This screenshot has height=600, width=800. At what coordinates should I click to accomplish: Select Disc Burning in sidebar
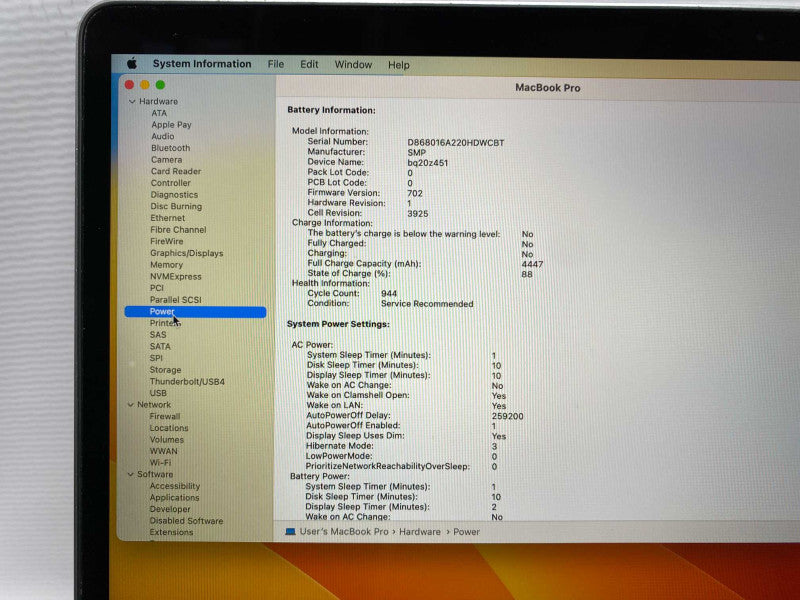coord(176,207)
